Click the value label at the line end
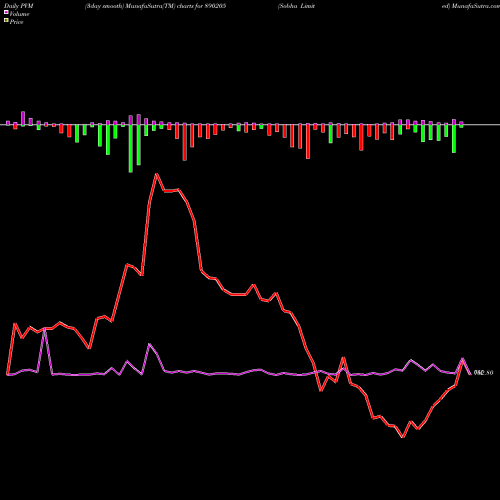The image size is (500, 500). pyautogui.click(x=483, y=373)
